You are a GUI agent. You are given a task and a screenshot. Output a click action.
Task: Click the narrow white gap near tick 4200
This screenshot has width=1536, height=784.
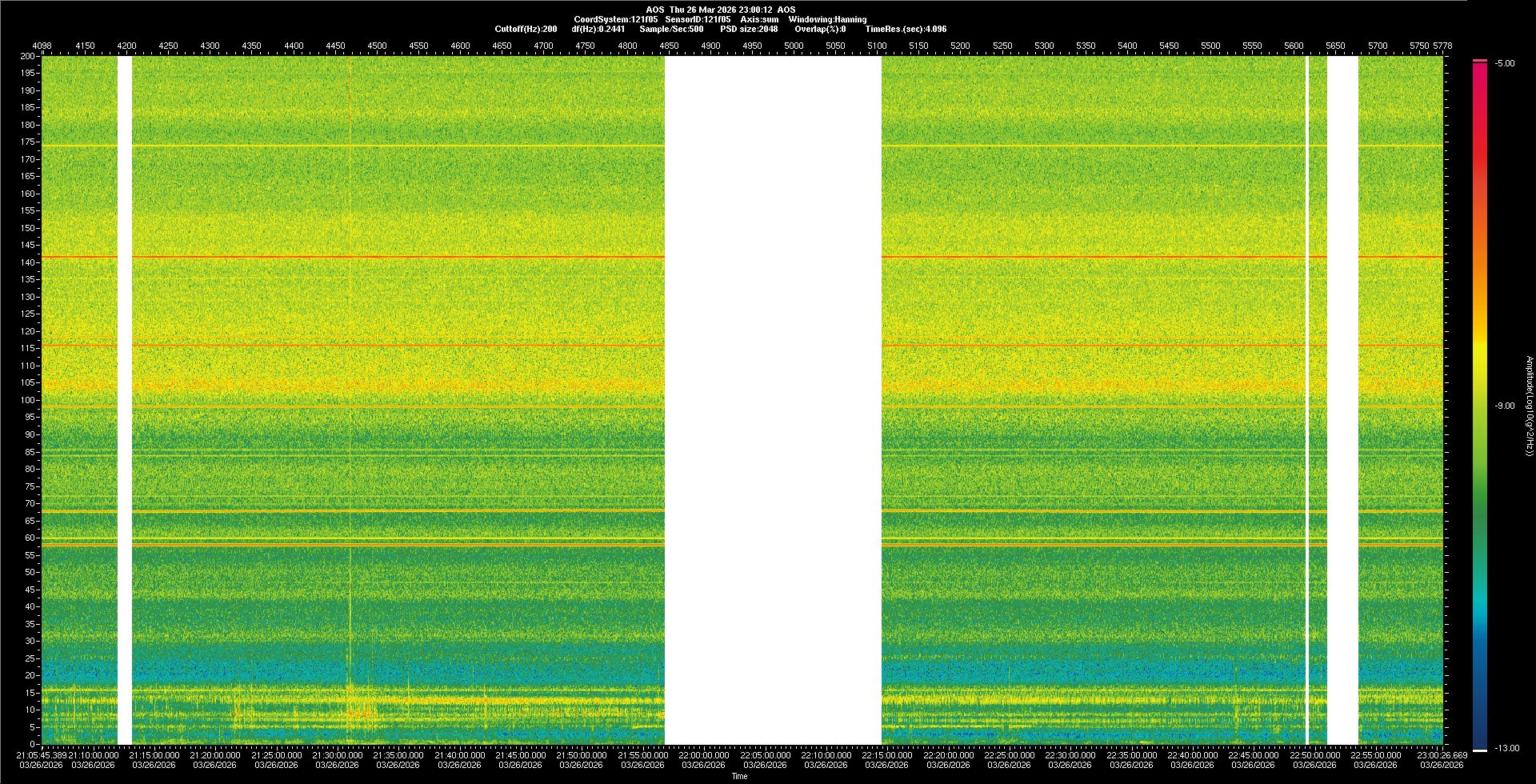point(124,400)
